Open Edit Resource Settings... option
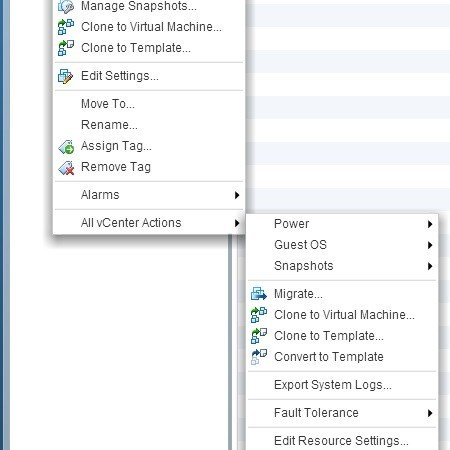The height and width of the screenshot is (450, 450). point(342,441)
